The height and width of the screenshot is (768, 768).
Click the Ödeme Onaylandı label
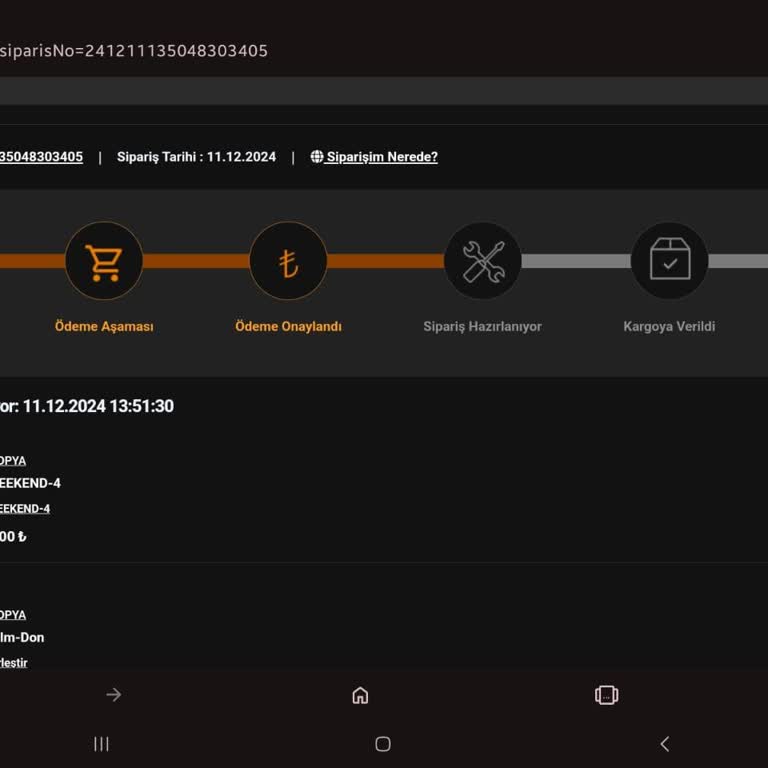[288, 326]
